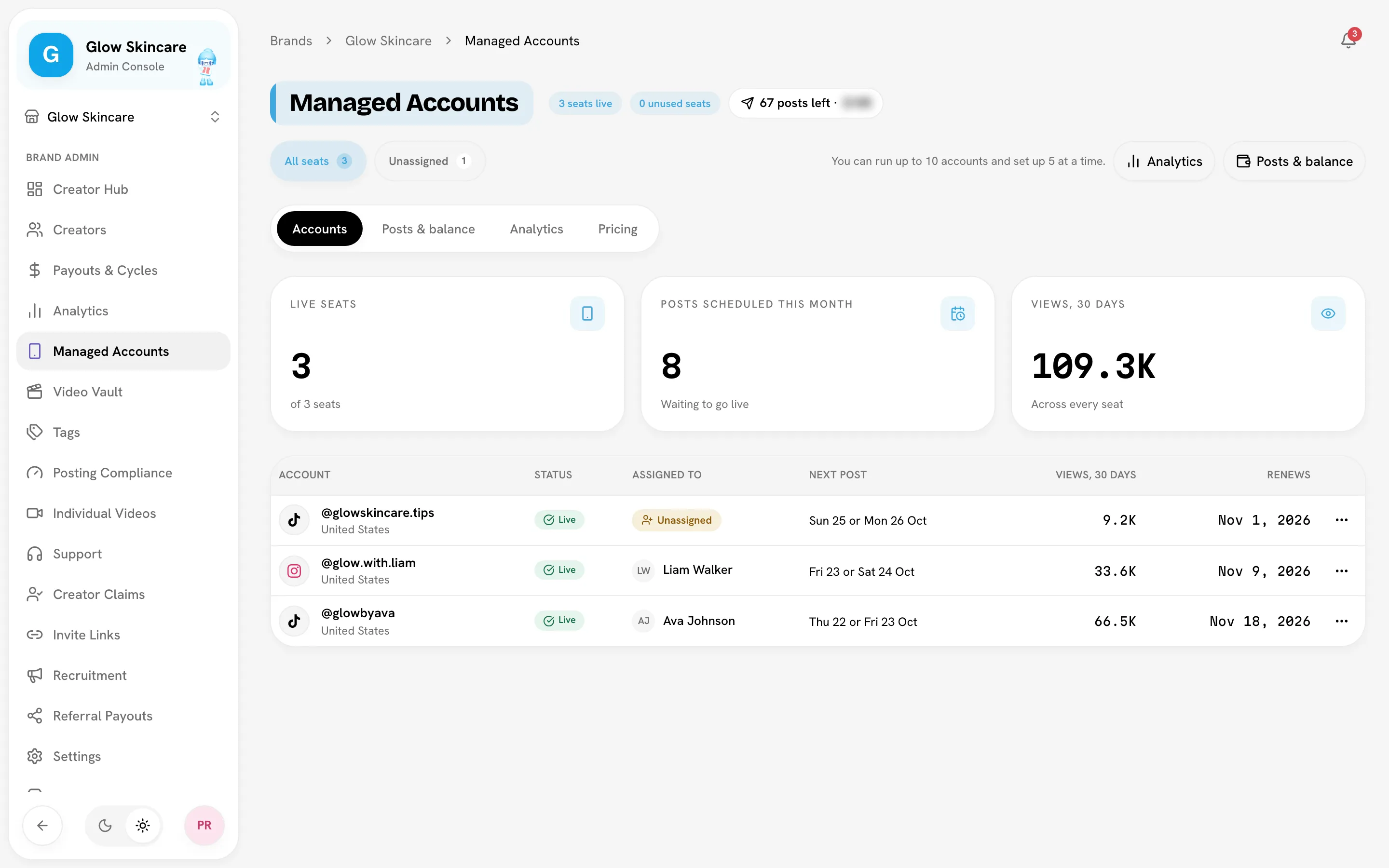Open Support in sidebar

tap(123, 554)
